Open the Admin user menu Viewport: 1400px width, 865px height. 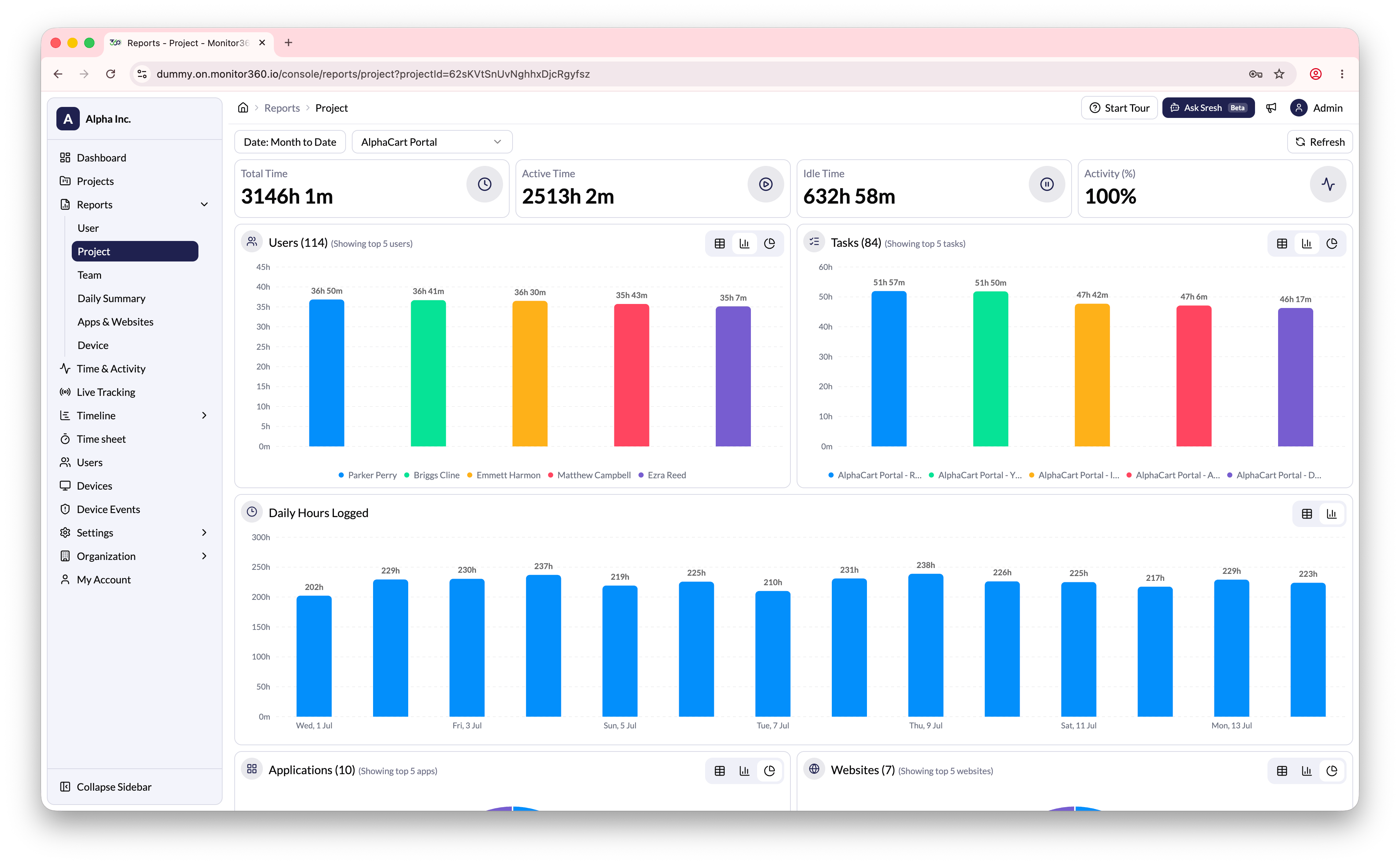1317,108
